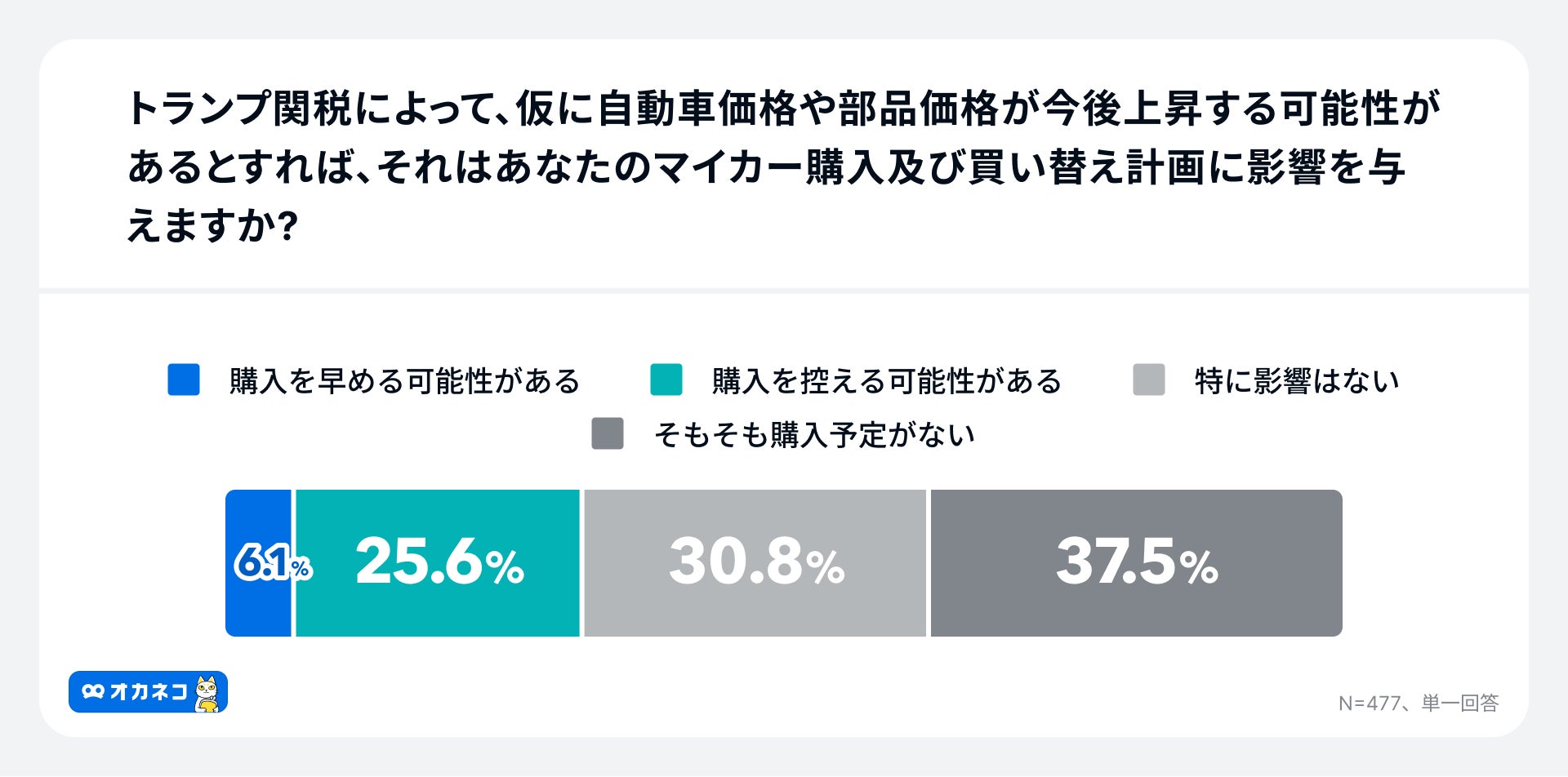Select the legend label 購入を控える可能性がある
The width and height of the screenshot is (1568, 777).
[x=886, y=381]
